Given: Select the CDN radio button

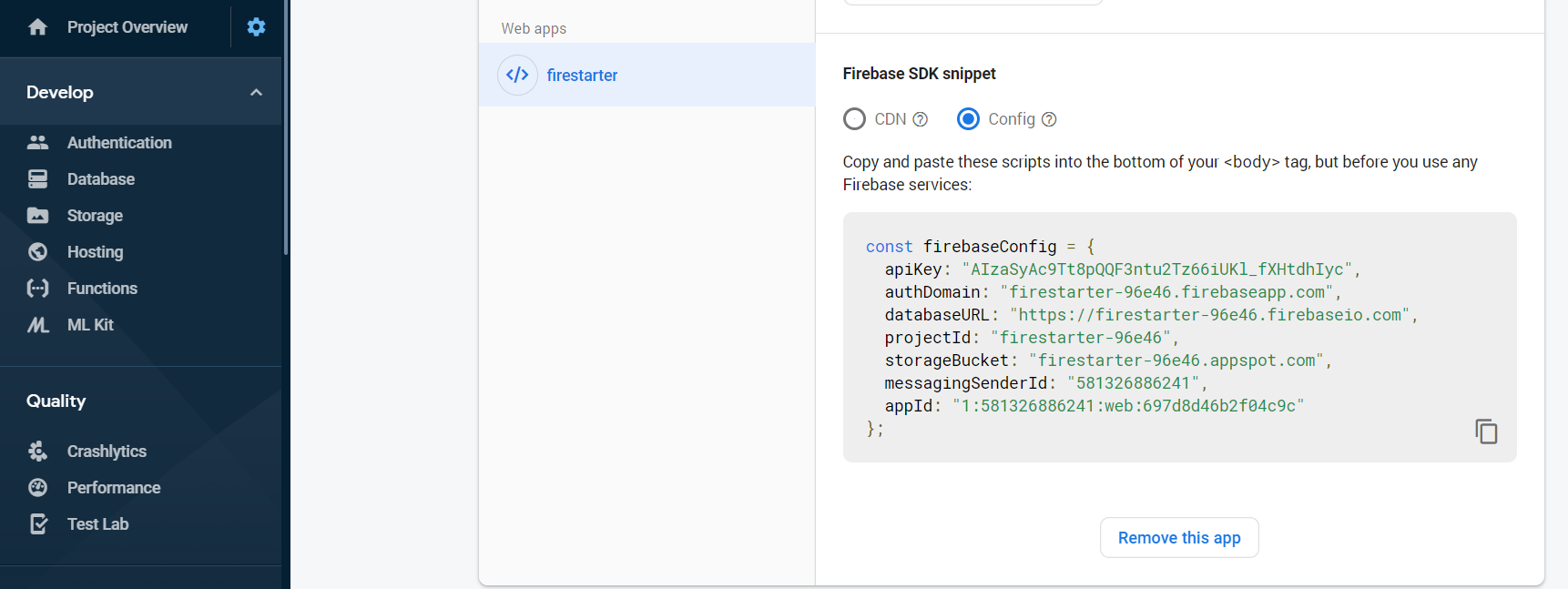Looking at the screenshot, I should pyautogui.click(x=854, y=119).
